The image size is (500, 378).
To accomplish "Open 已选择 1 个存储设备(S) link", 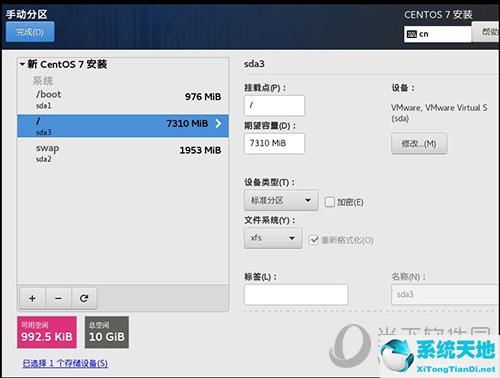I will point(65,363).
